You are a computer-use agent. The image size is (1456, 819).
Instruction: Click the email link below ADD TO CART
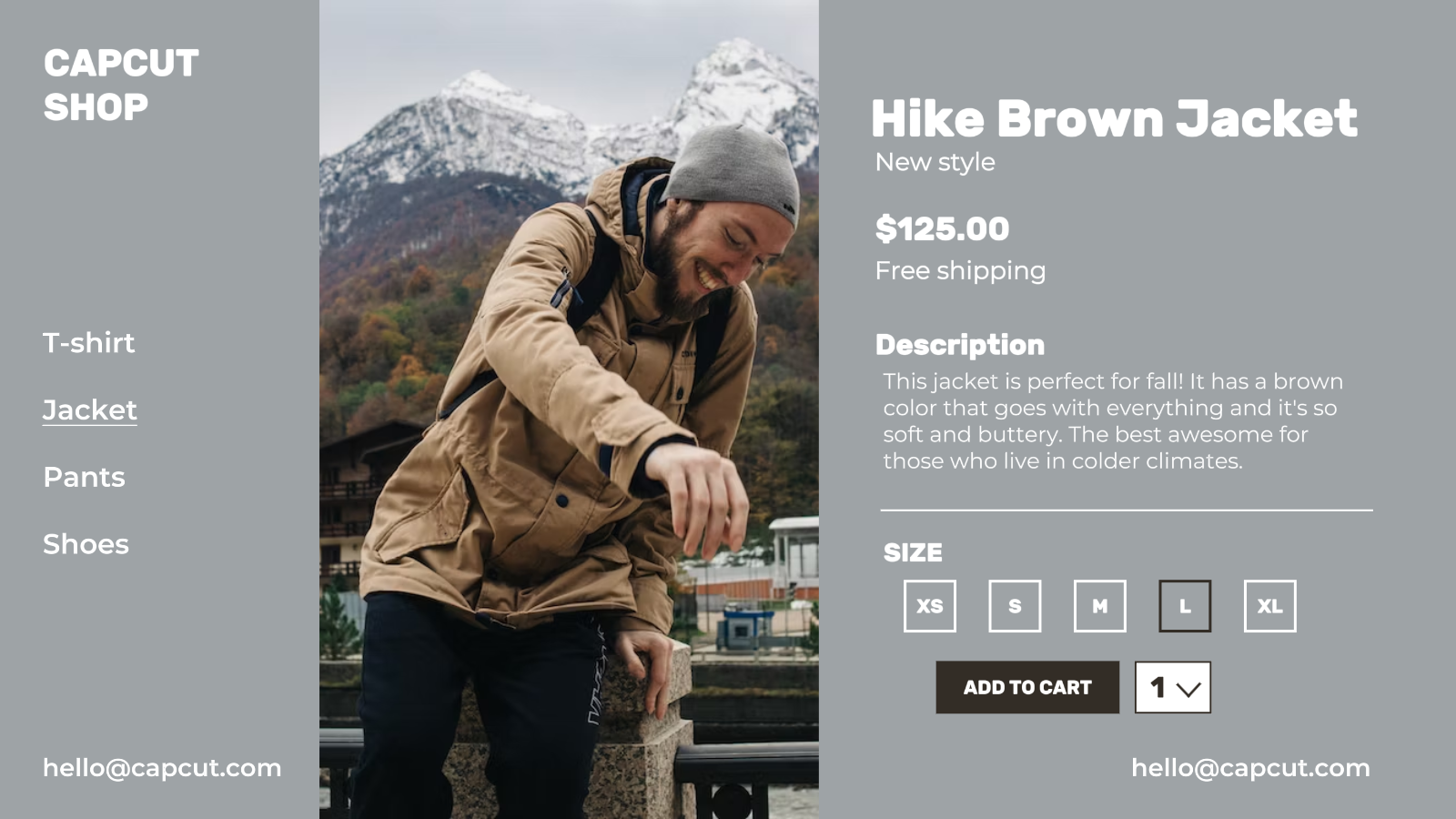[x=1250, y=768]
